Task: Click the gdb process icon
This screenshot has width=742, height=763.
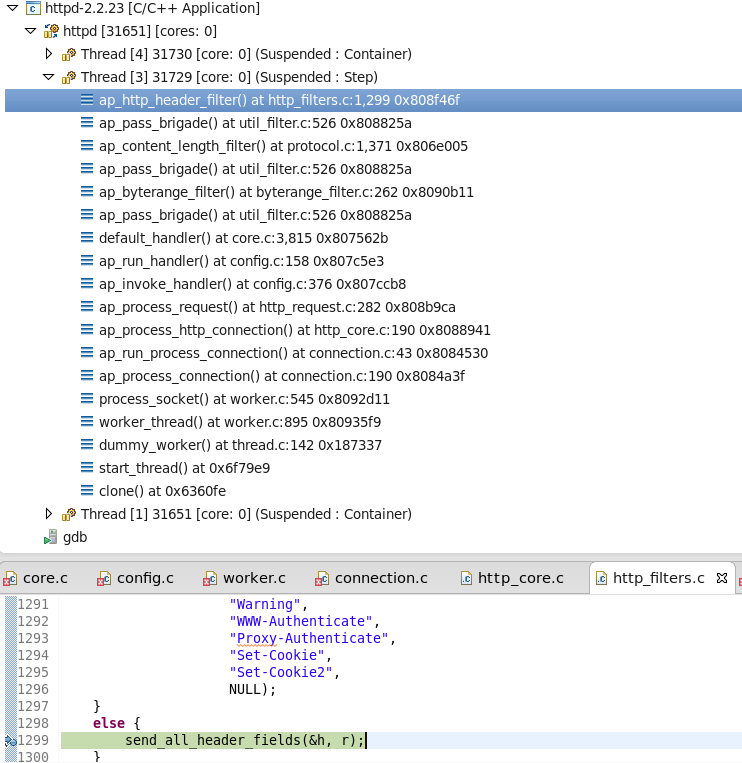Action: (50, 537)
